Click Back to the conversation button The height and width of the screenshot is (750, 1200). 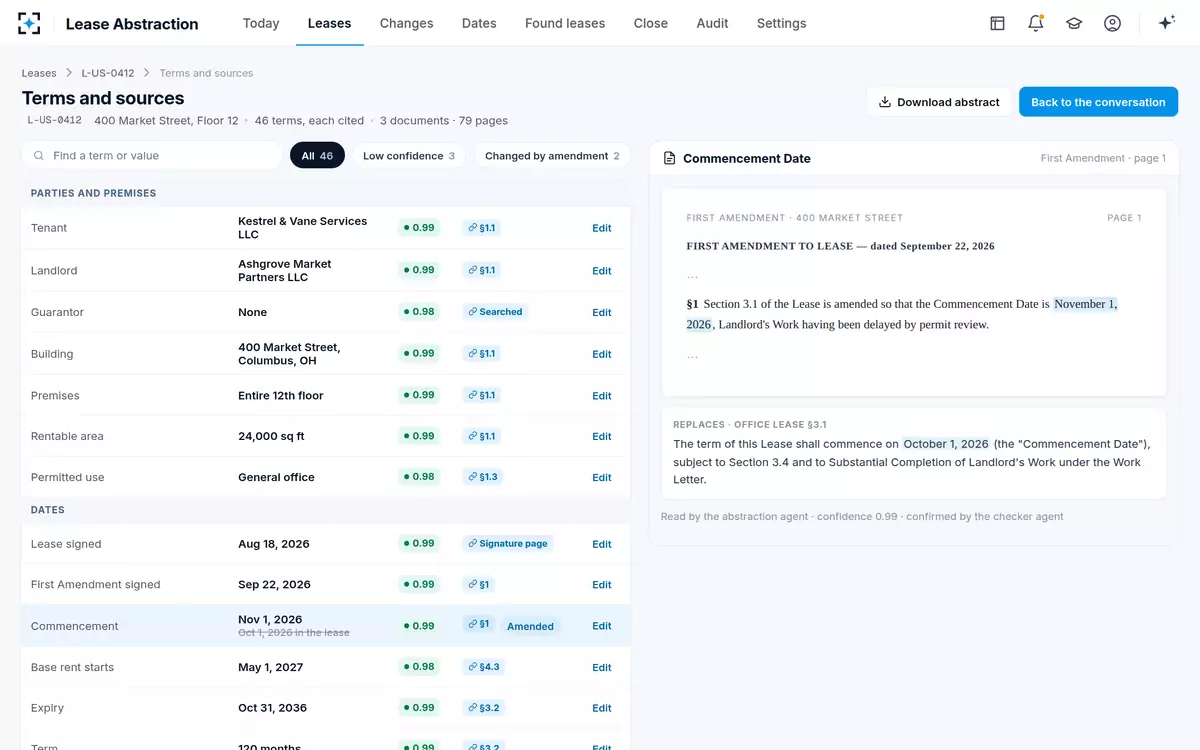[x=1098, y=102]
